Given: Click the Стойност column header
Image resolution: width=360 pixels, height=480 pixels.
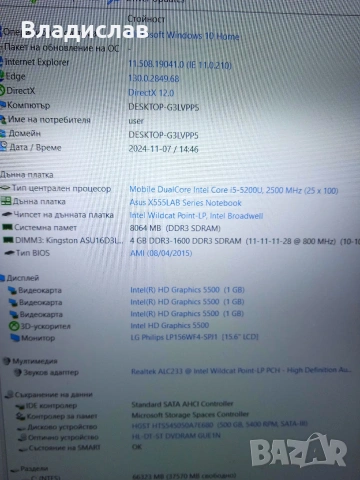Looking at the screenshot, I should pyautogui.click(x=146, y=19).
